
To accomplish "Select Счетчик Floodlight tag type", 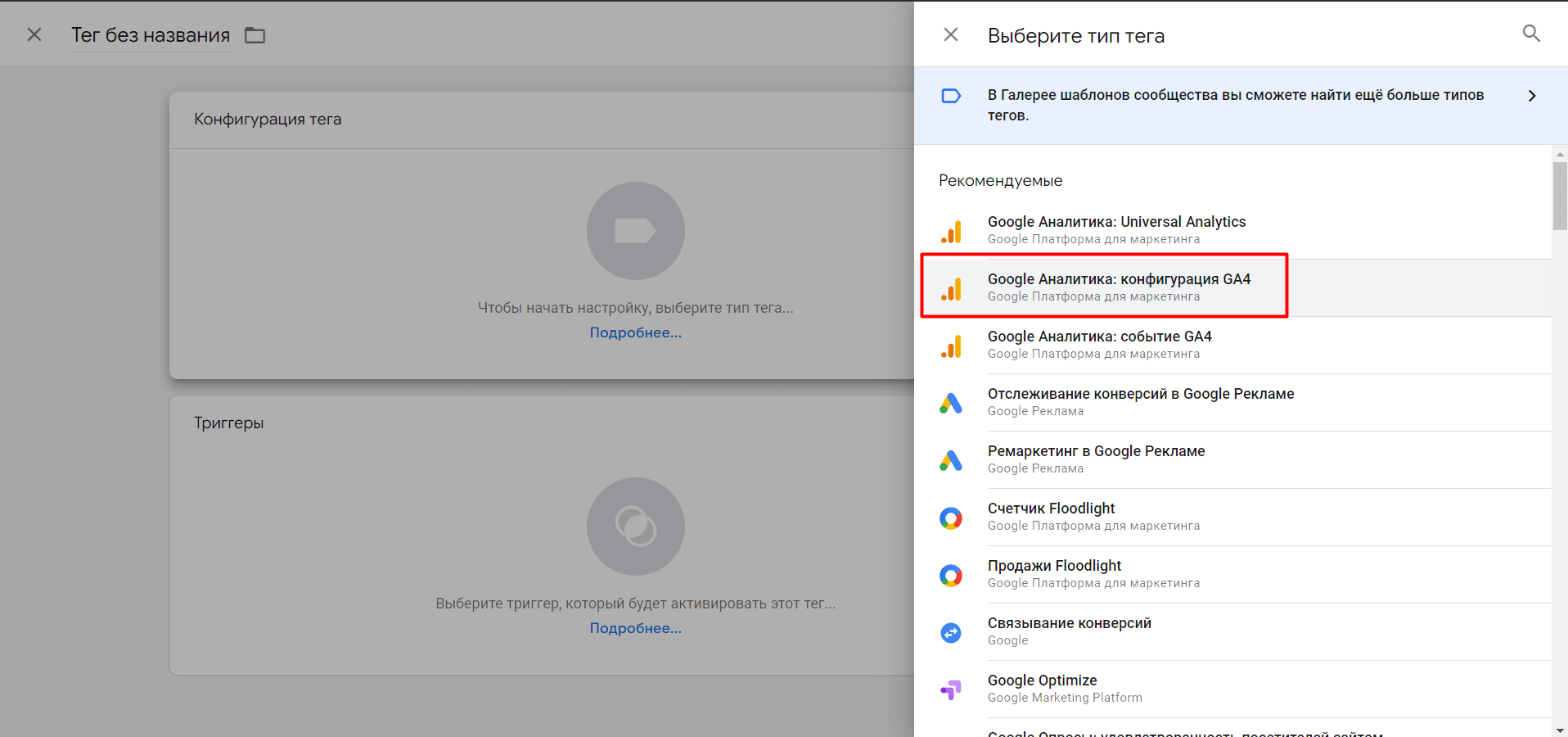I will pos(1232,518).
